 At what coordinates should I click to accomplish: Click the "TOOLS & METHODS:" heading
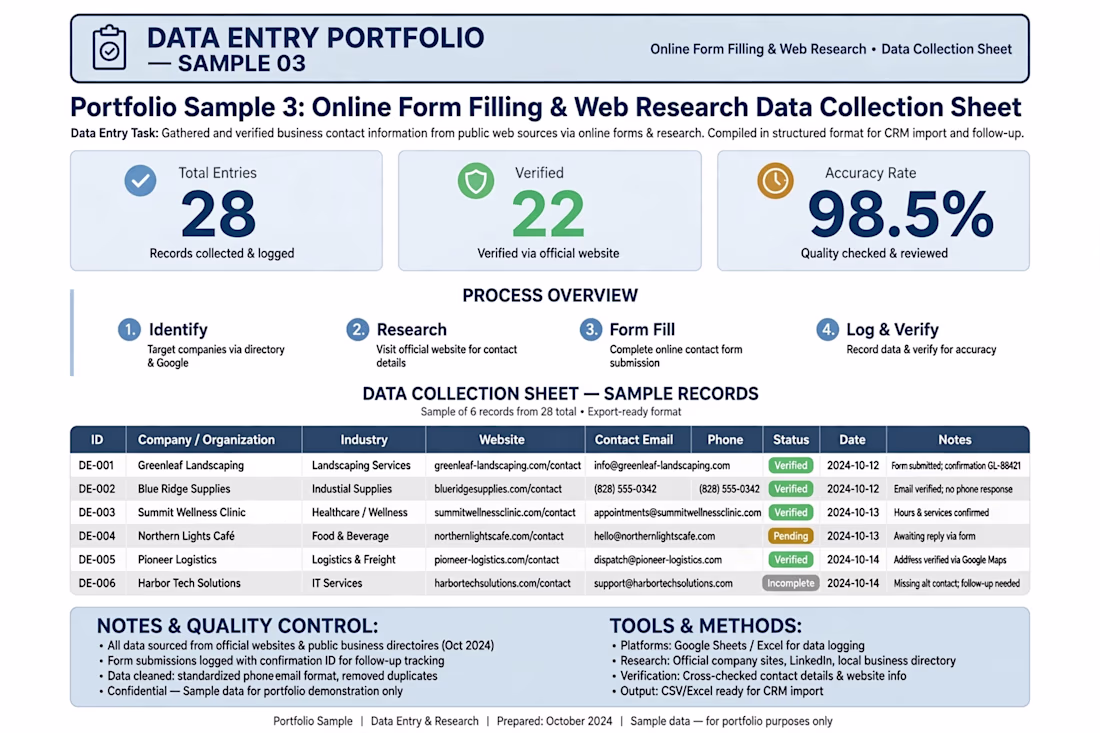point(705,626)
